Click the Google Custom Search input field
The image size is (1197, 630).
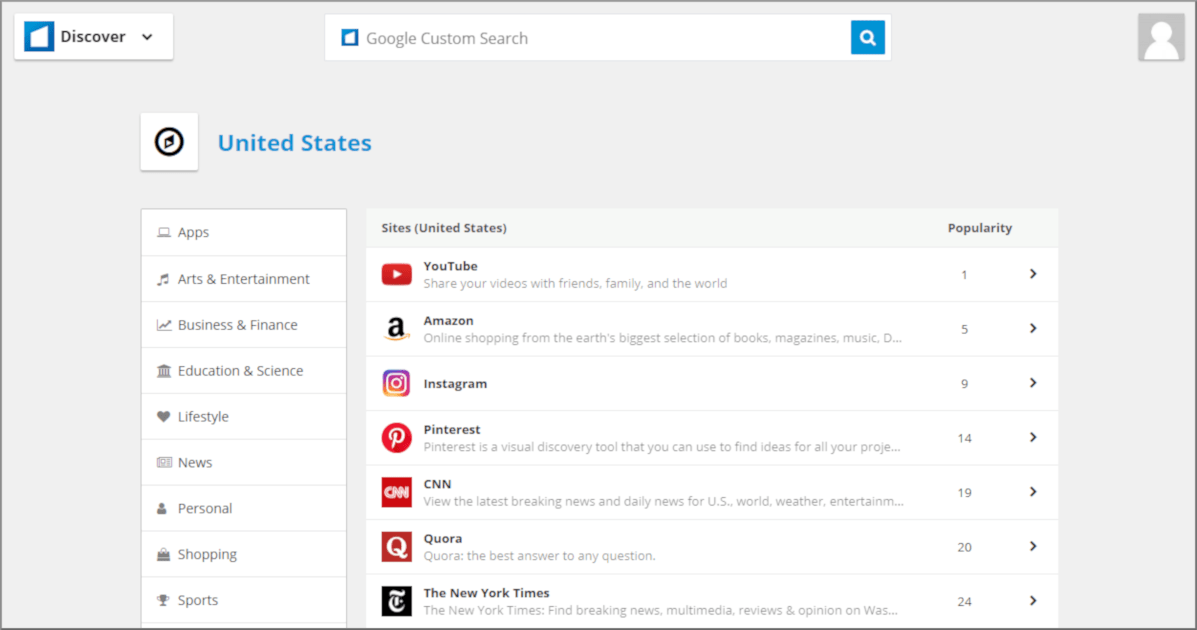(x=588, y=38)
